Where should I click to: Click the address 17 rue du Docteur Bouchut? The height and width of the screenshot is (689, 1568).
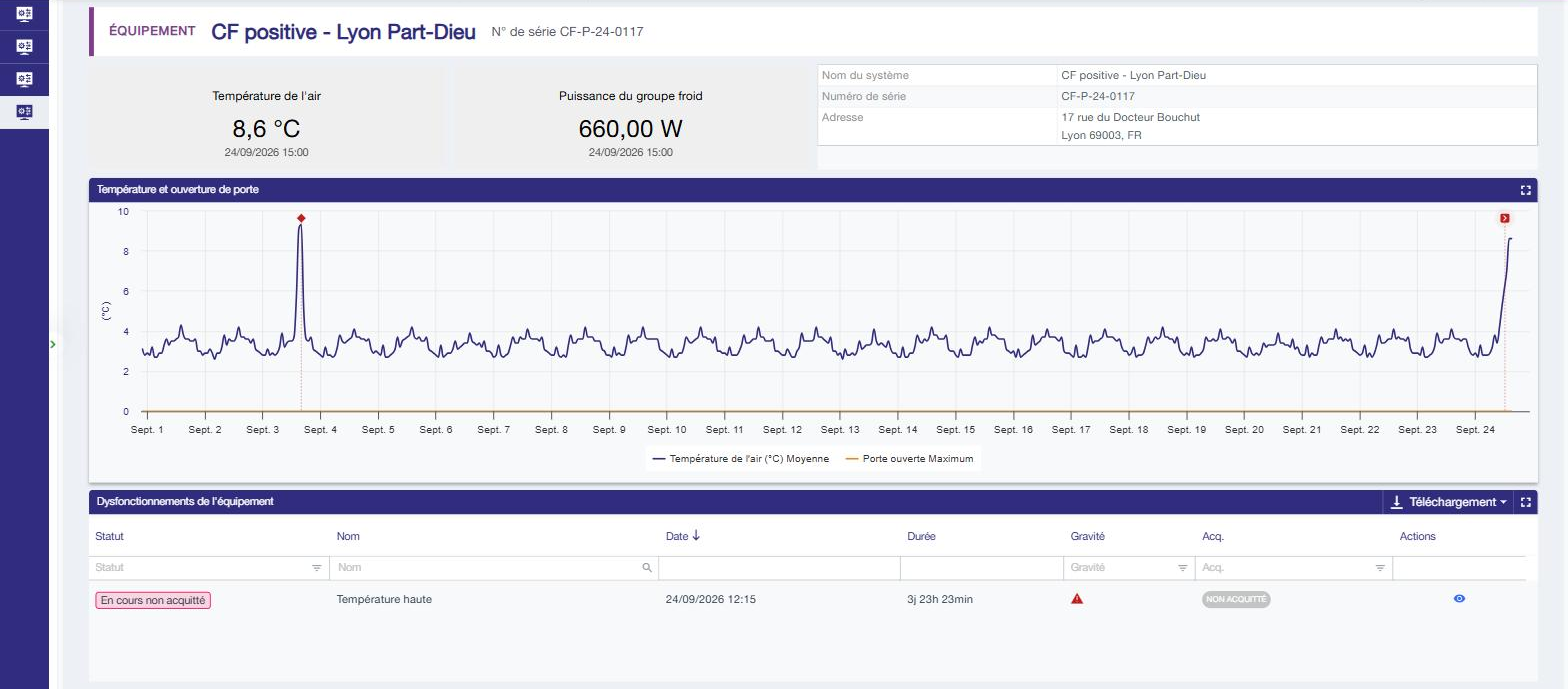coord(1130,117)
